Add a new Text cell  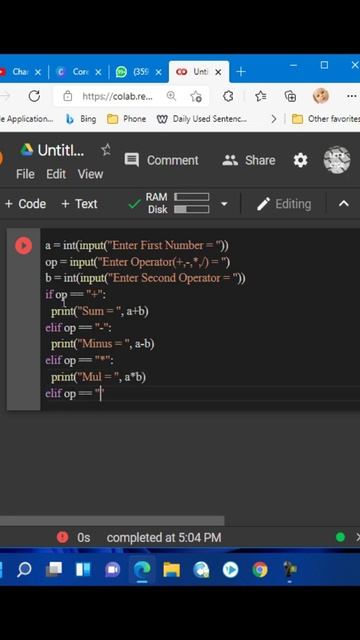[79, 204]
